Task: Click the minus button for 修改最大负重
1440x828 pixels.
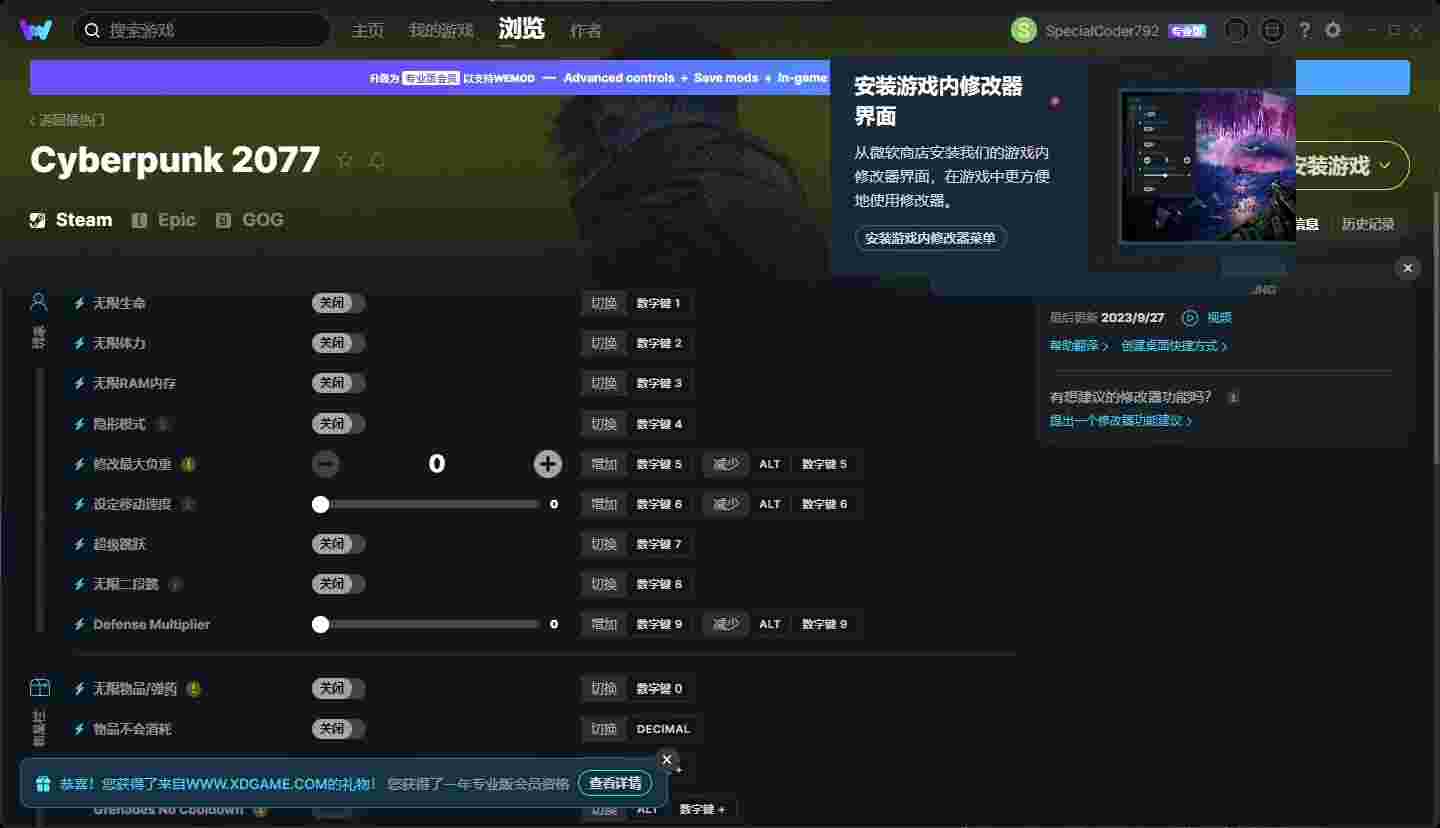Action: (x=326, y=464)
